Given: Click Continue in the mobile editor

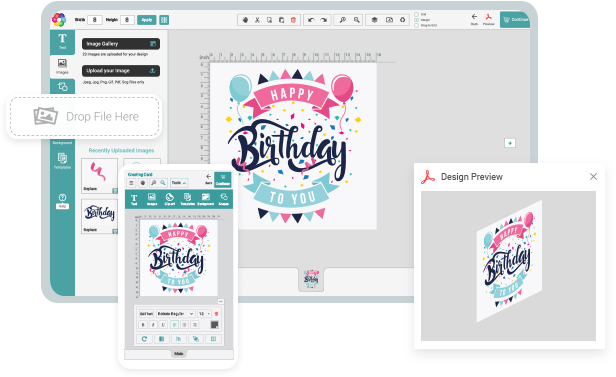Looking at the screenshot, I should [223, 180].
